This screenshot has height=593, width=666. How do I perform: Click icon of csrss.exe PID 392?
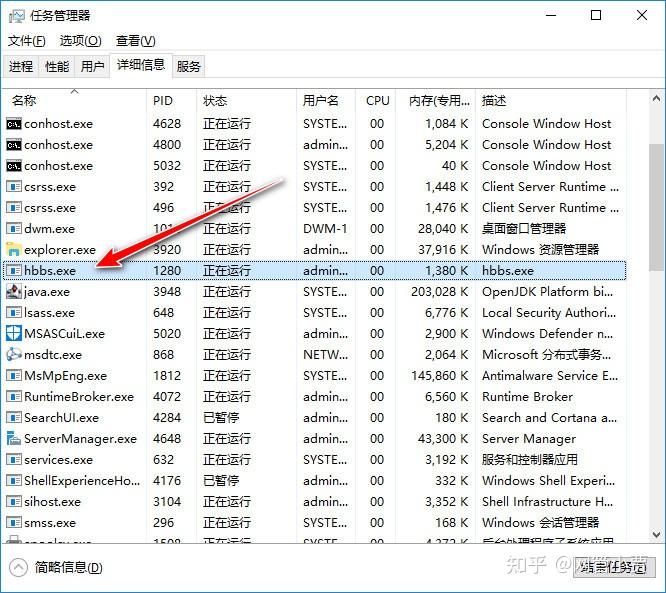point(14,186)
